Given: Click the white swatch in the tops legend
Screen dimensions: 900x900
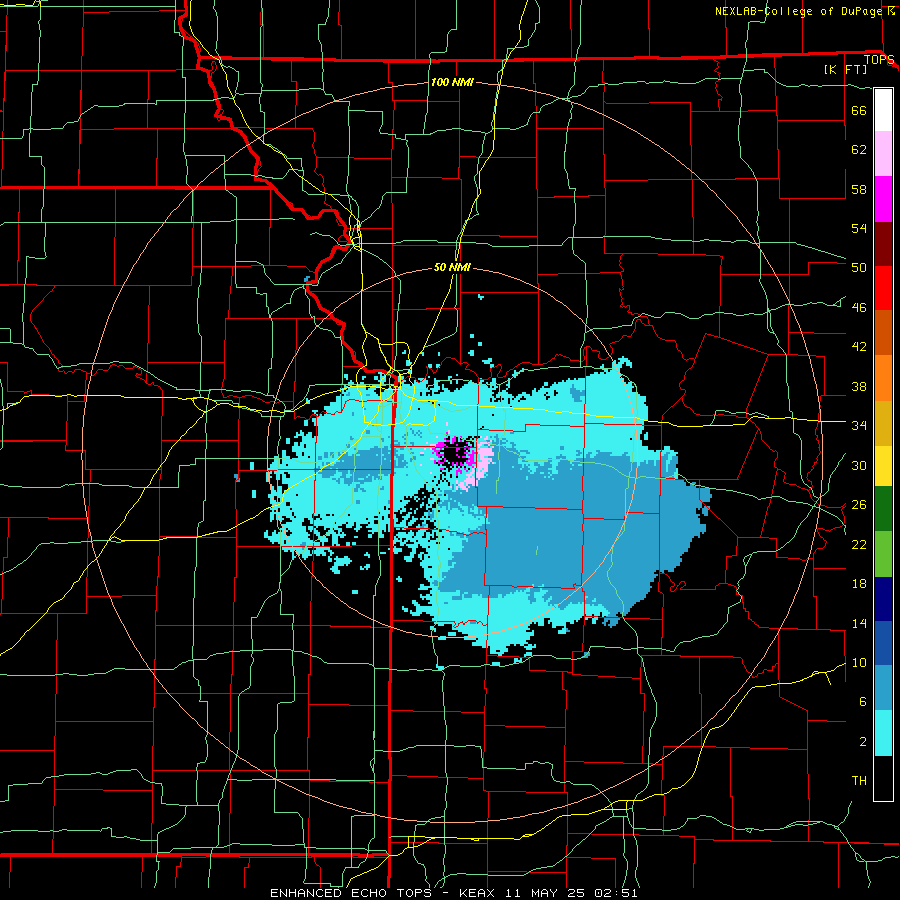Looking at the screenshot, I should pyautogui.click(x=883, y=110).
